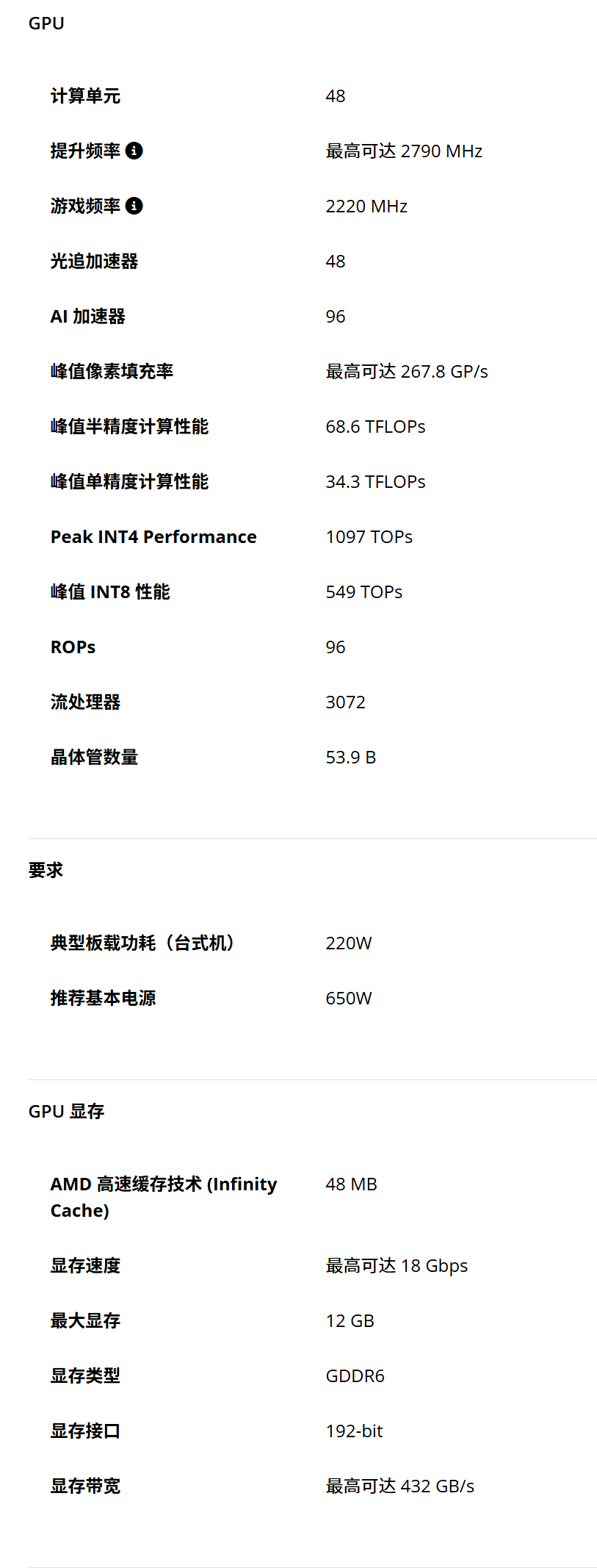Image resolution: width=597 pixels, height=1568 pixels.
Task: Select the 计算单元 label
Action: point(85,96)
